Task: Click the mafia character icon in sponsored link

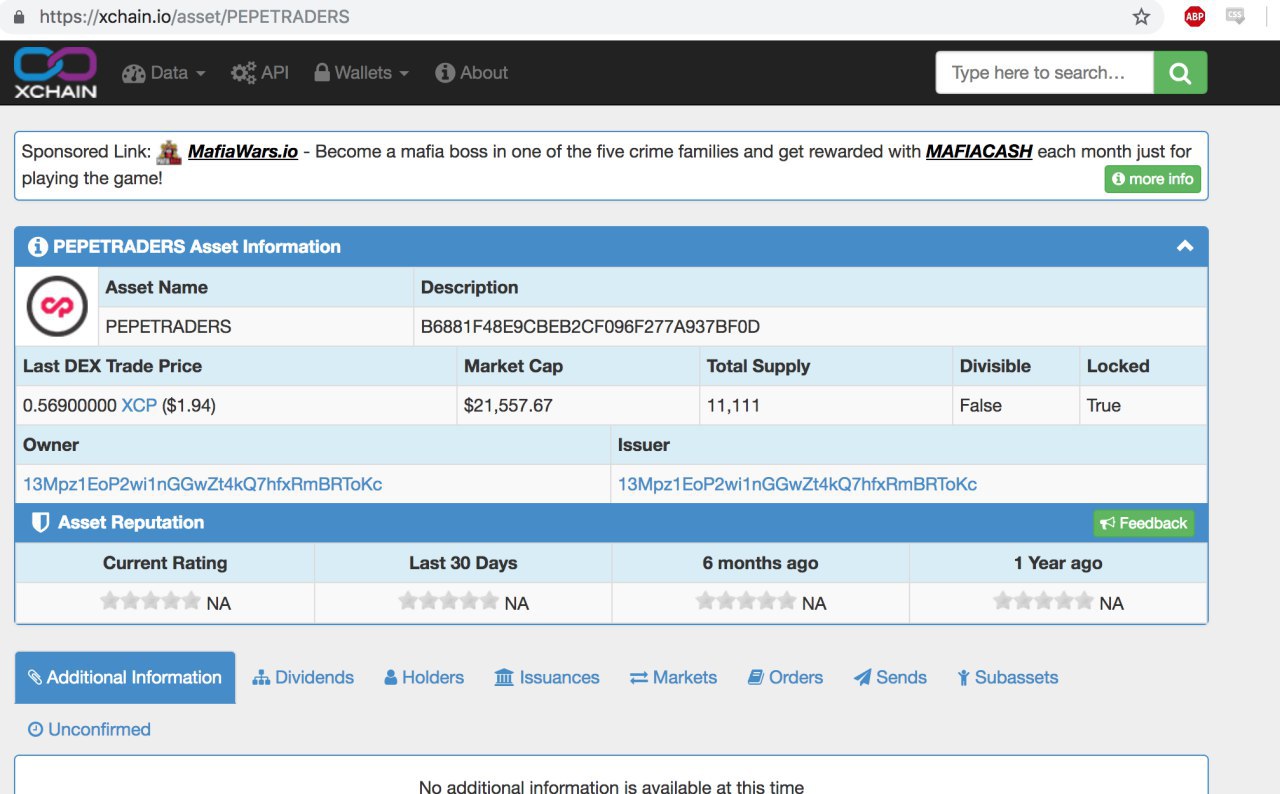Action: pos(170,151)
